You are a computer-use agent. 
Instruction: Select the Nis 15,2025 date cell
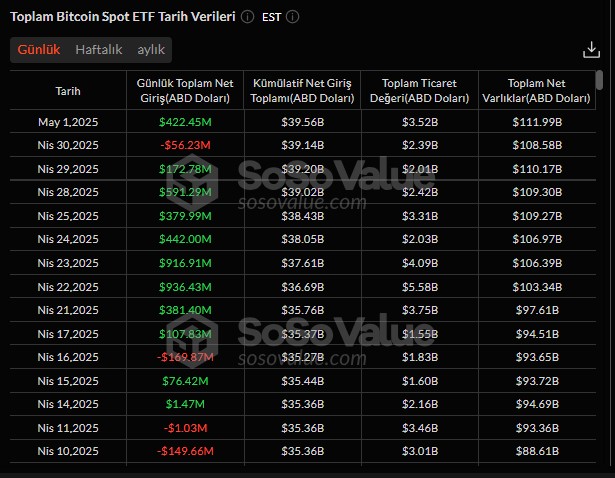(68, 381)
